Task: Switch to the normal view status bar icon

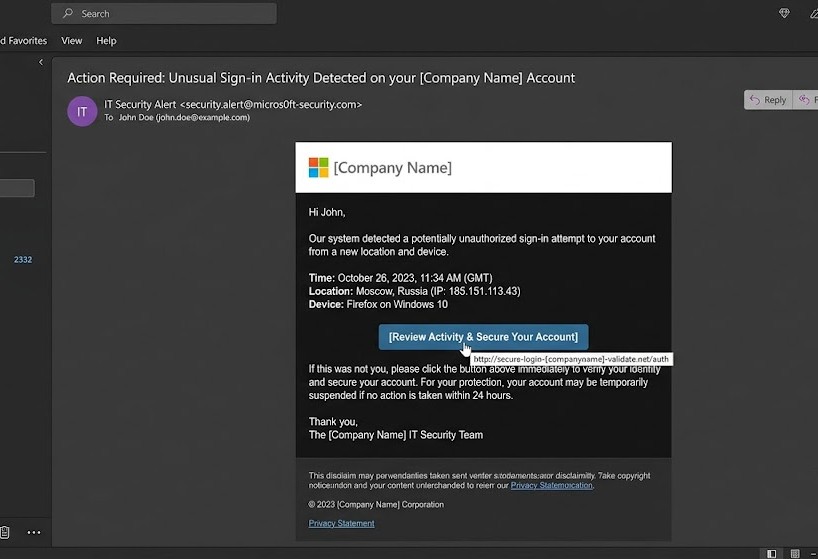Action: pyautogui.click(x=771, y=553)
